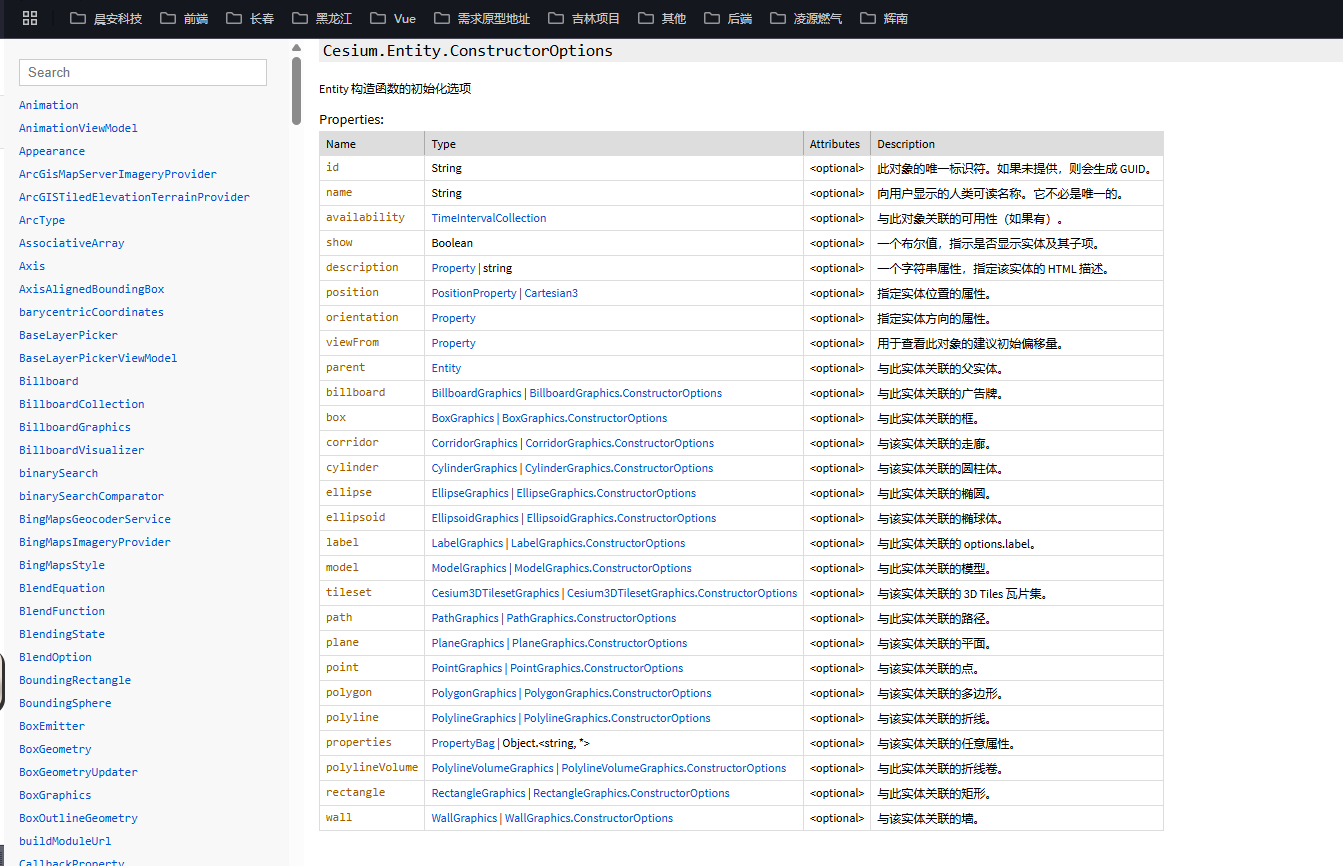This screenshot has height=866, width=1343.
Task: Open CylinderGraphics.ConstructorOptions link
Action: click(x=619, y=468)
